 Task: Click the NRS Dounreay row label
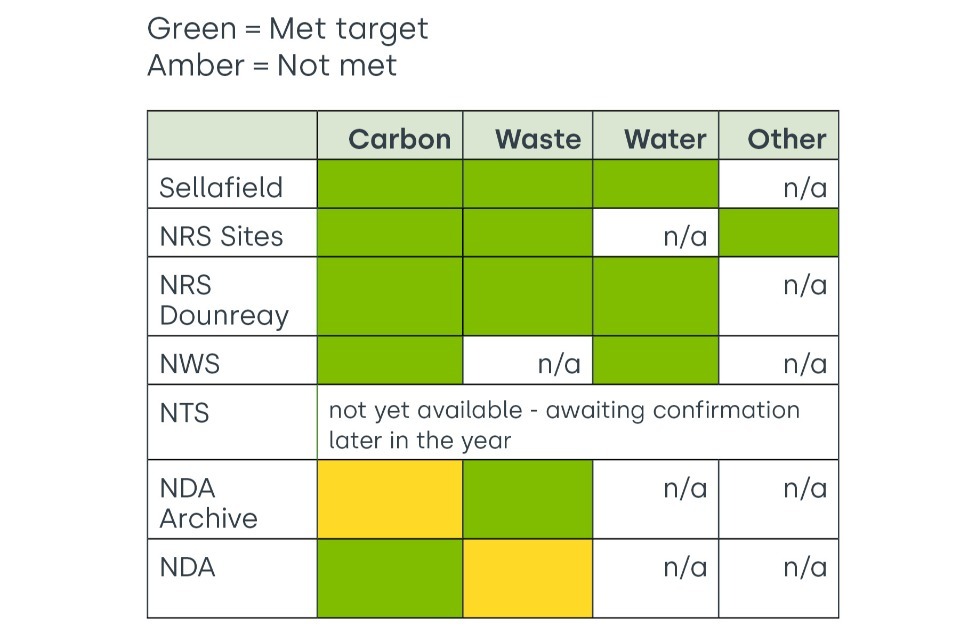224,300
